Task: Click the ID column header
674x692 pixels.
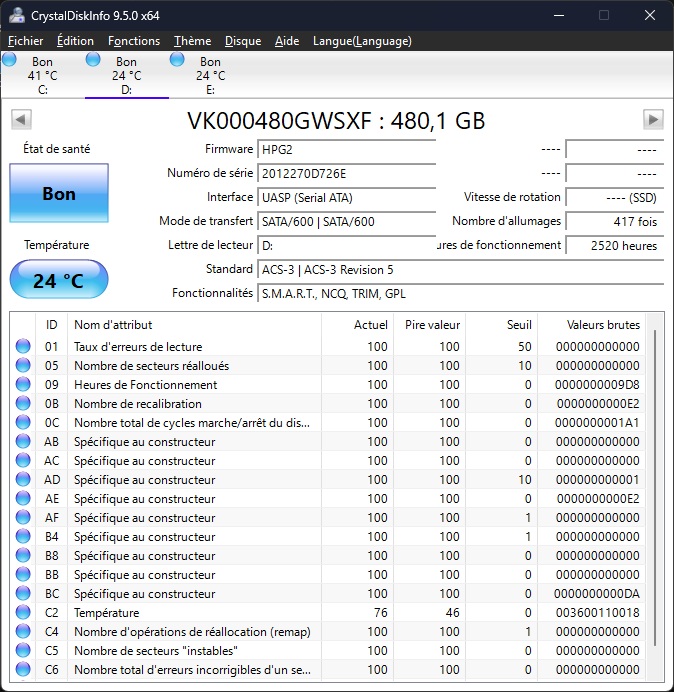Action: pyautogui.click(x=51, y=325)
